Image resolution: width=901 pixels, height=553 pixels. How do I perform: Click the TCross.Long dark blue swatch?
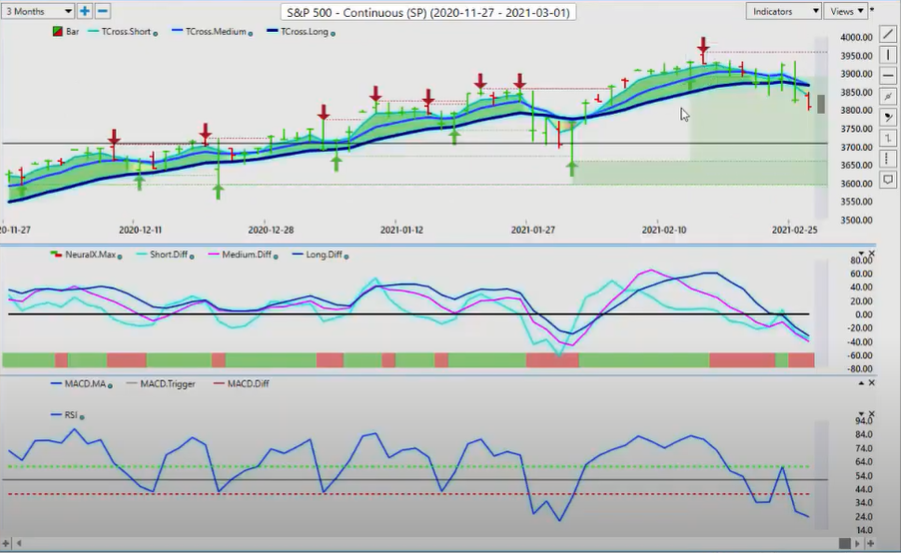coord(272,32)
